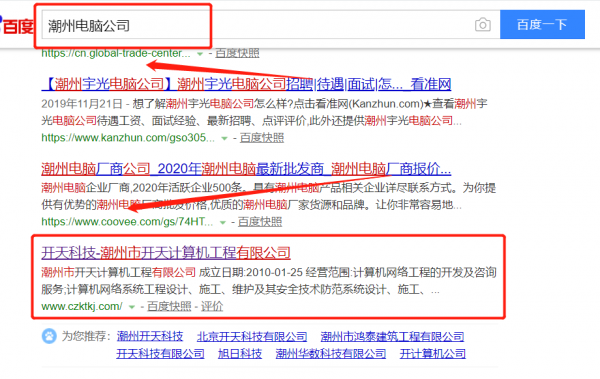The image size is (600, 379).
Task: Open the 潮州电脑厂商公司 2020年 result title
Action: tap(246, 169)
